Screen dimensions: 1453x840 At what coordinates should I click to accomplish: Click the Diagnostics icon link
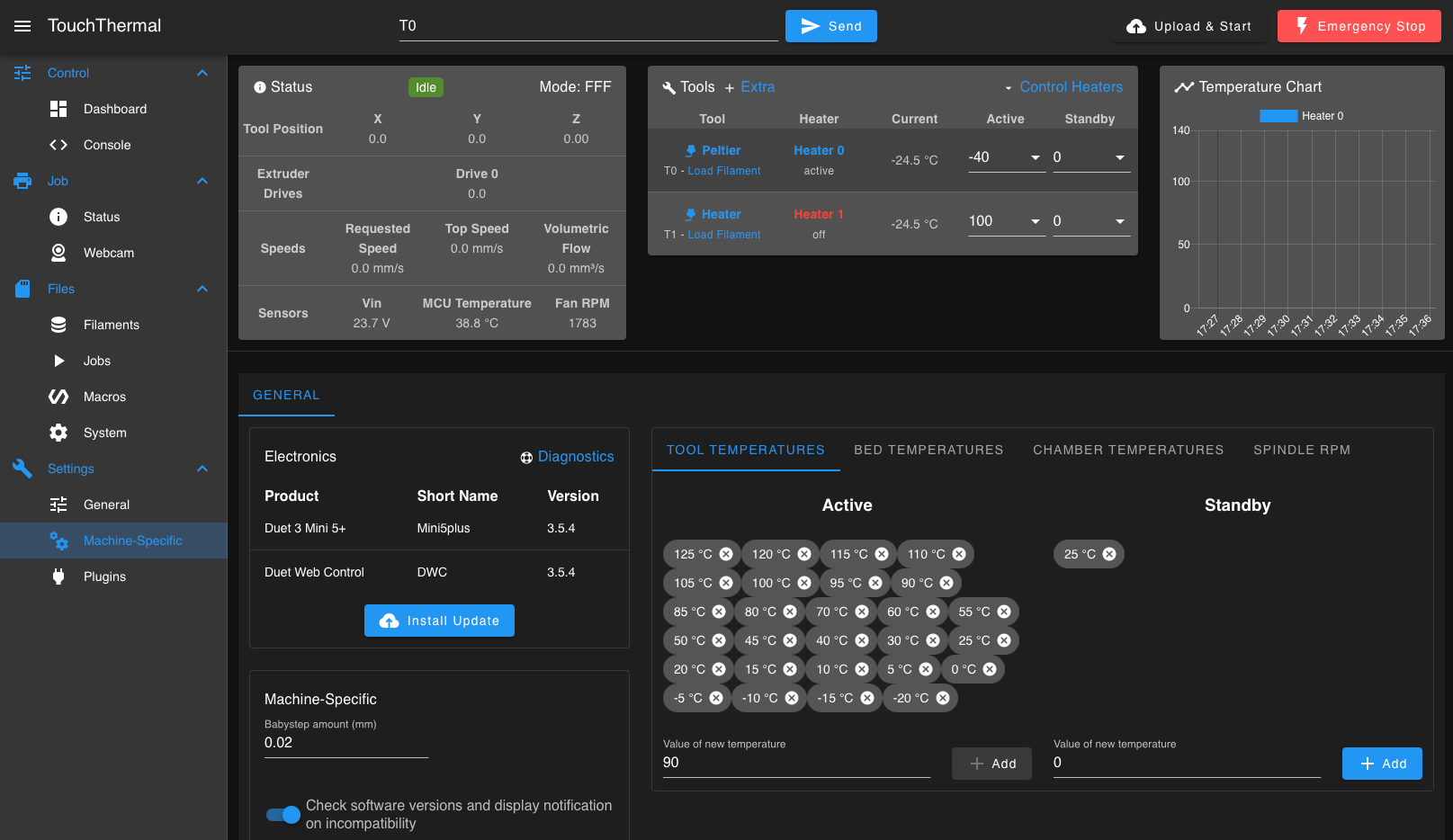click(x=526, y=458)
